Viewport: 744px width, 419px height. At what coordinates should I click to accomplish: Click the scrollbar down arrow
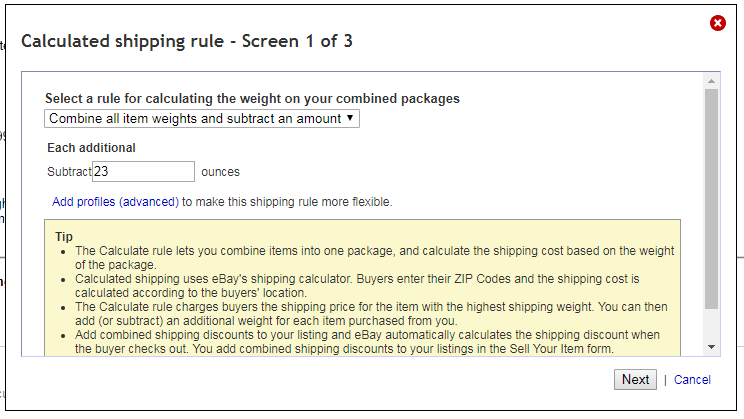click(x=711, y=347)
